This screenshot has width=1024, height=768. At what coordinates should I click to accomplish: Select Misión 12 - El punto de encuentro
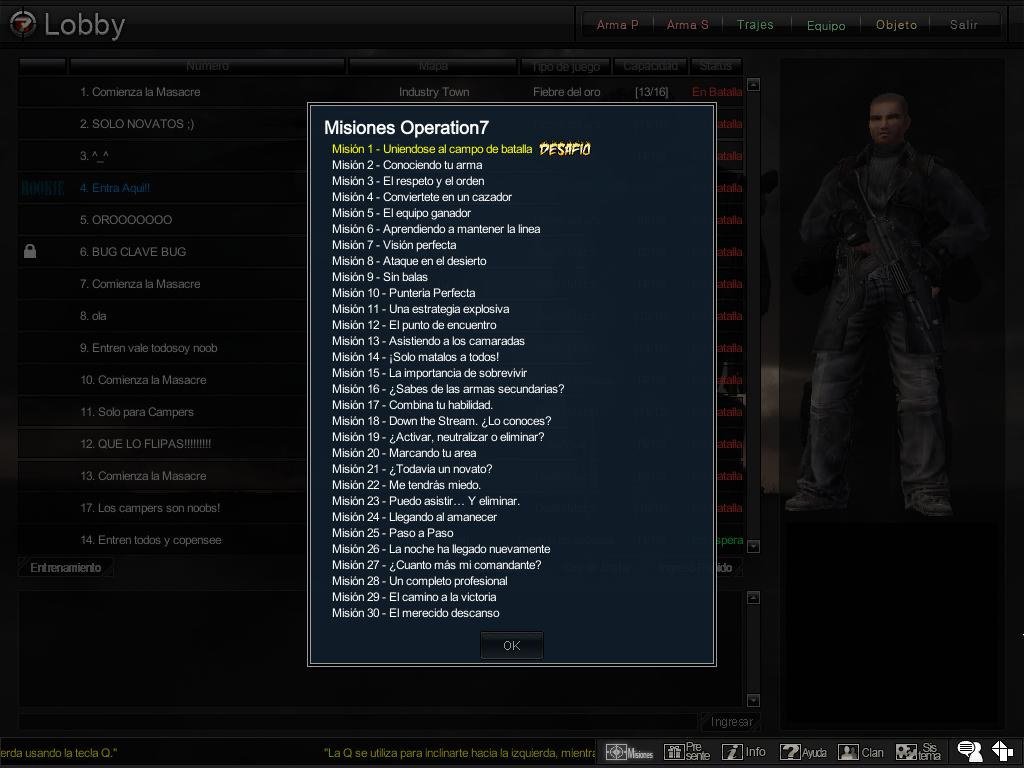pos(414,325)
